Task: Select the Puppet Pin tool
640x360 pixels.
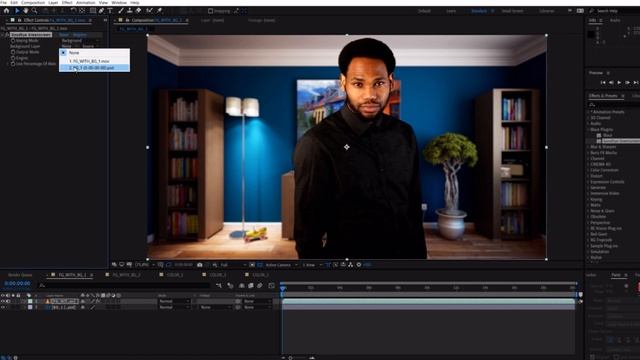Action: (159, 11)
